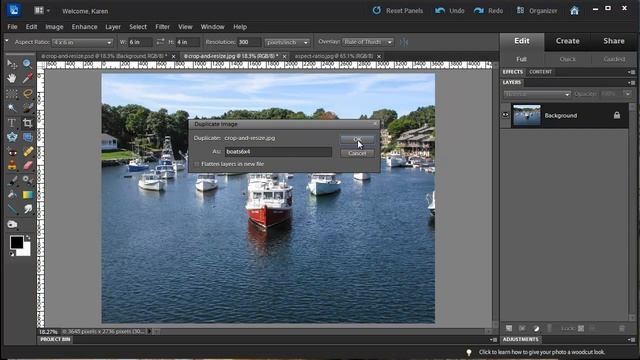Click Cancel in Duplicate Image dialog
640x360 pixels.
(x=357, y=153)
